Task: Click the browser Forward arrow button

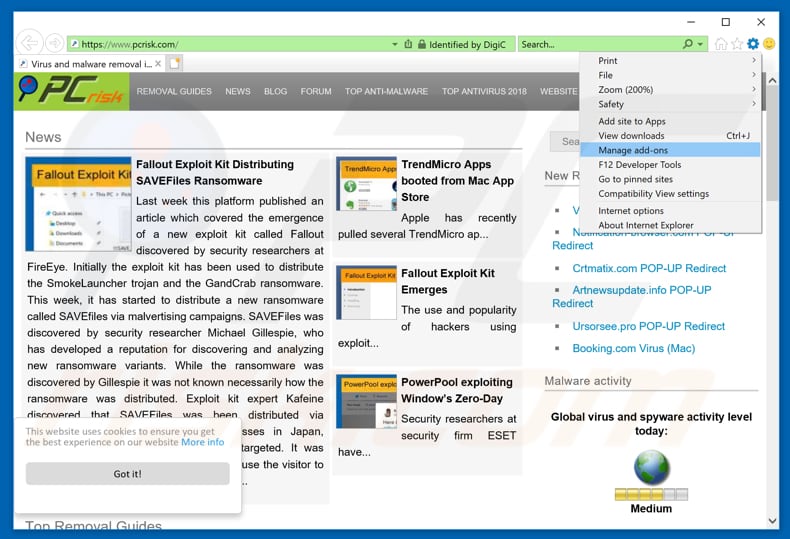Action: coord(54,43)
